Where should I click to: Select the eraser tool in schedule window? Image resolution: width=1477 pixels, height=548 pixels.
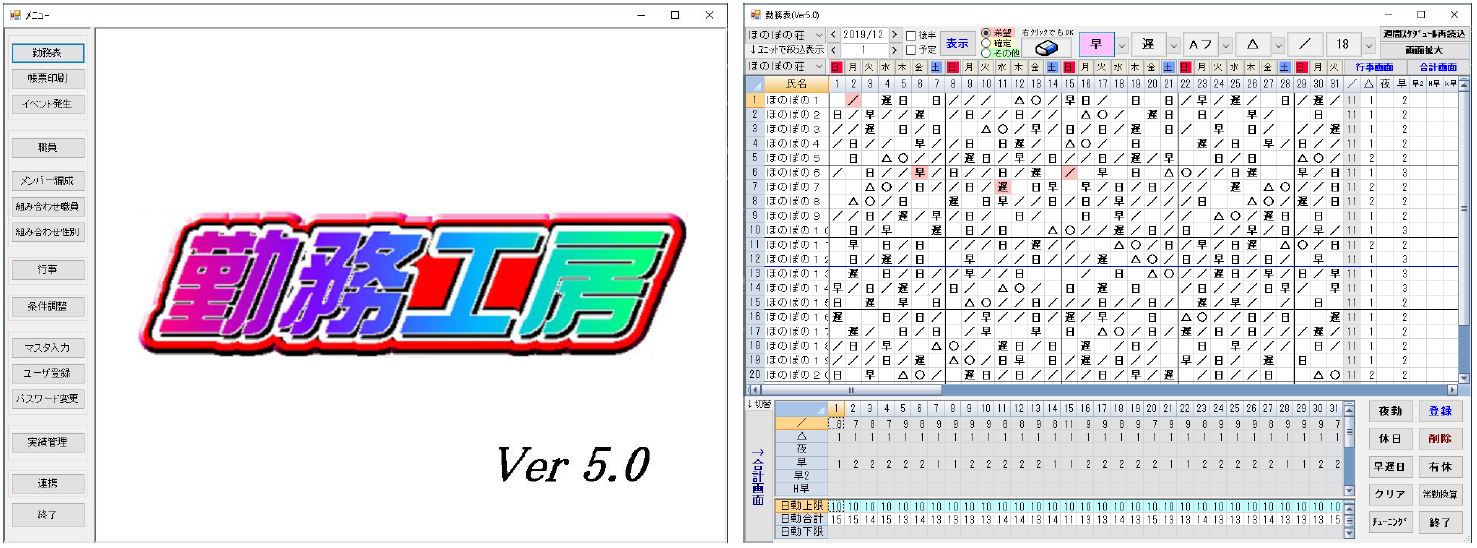(x=1045, y=45)
